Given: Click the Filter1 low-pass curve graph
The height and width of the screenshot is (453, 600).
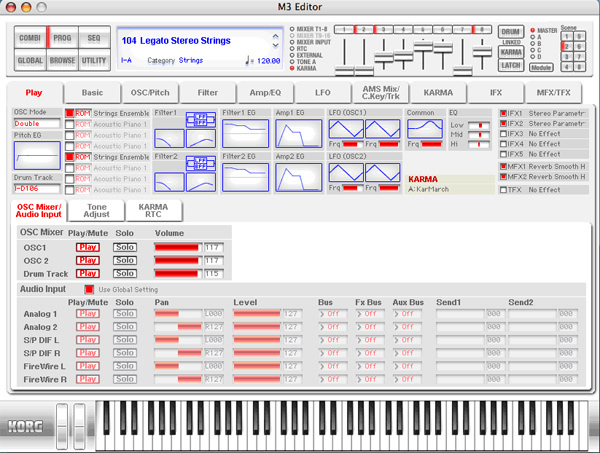Looking at the screenshot, I should pyautogui.click(x=169, y=139).
